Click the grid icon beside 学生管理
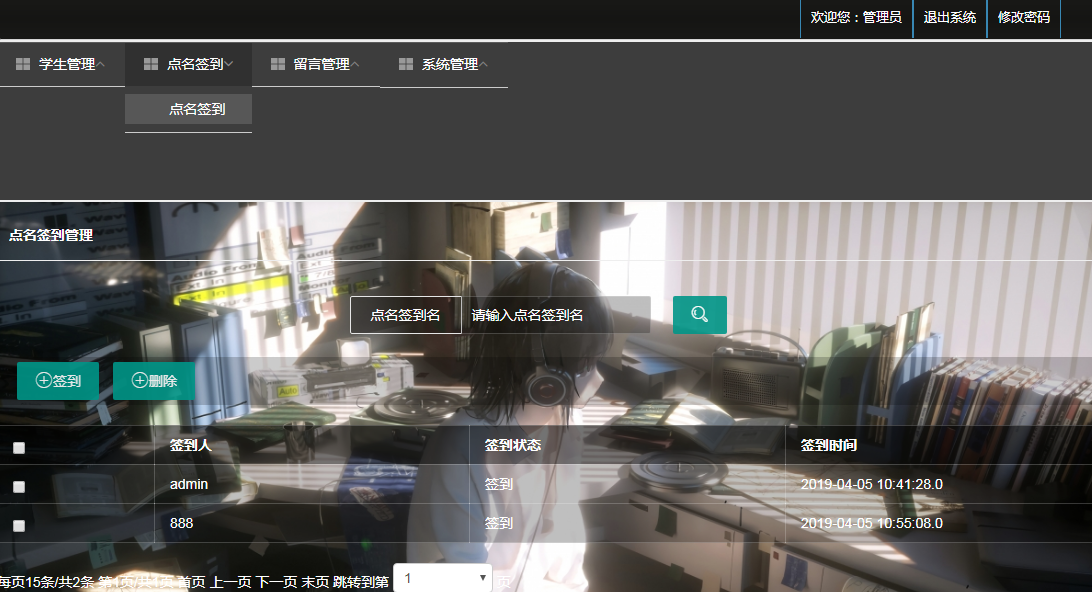Viewport: 1092px width, 592px height. tap(23, 64)
